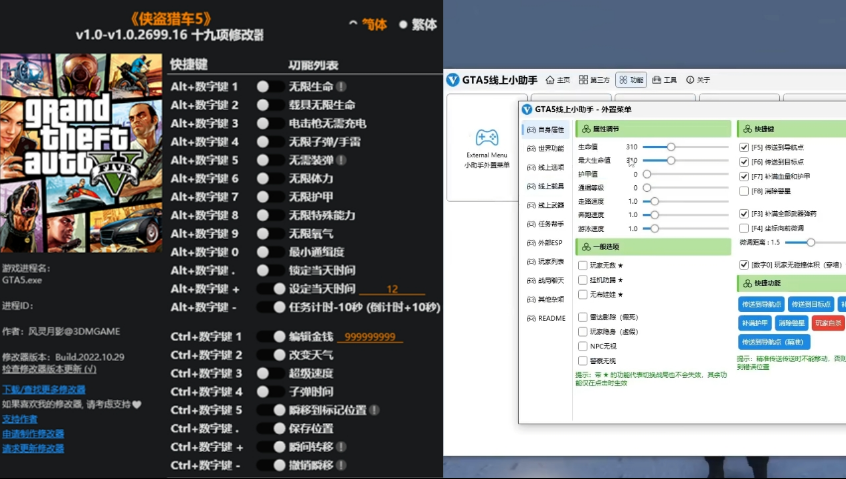846x479 pixels.
Task: Open 检查修改器版本更新 link
Action: click(x=49, y=369)
